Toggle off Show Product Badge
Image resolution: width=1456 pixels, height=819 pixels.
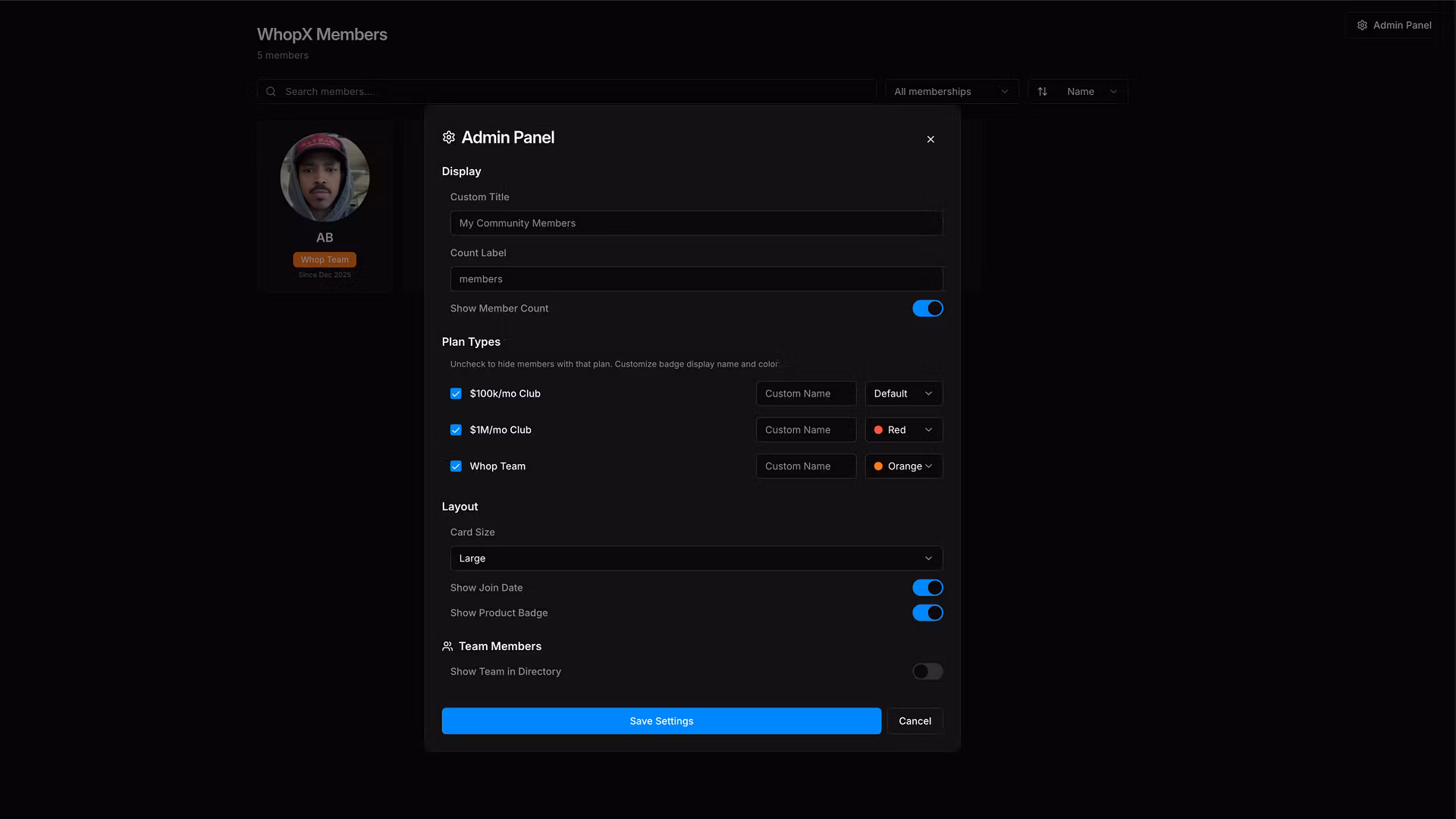[x=927, y=612]
